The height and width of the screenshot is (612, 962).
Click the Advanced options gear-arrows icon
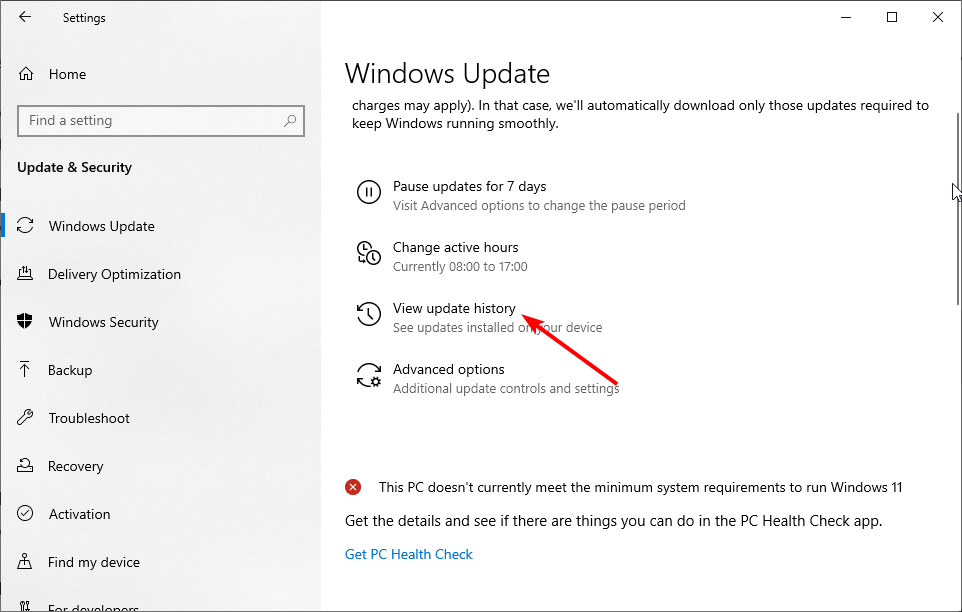pyautogui.click(x=369, y=375)
